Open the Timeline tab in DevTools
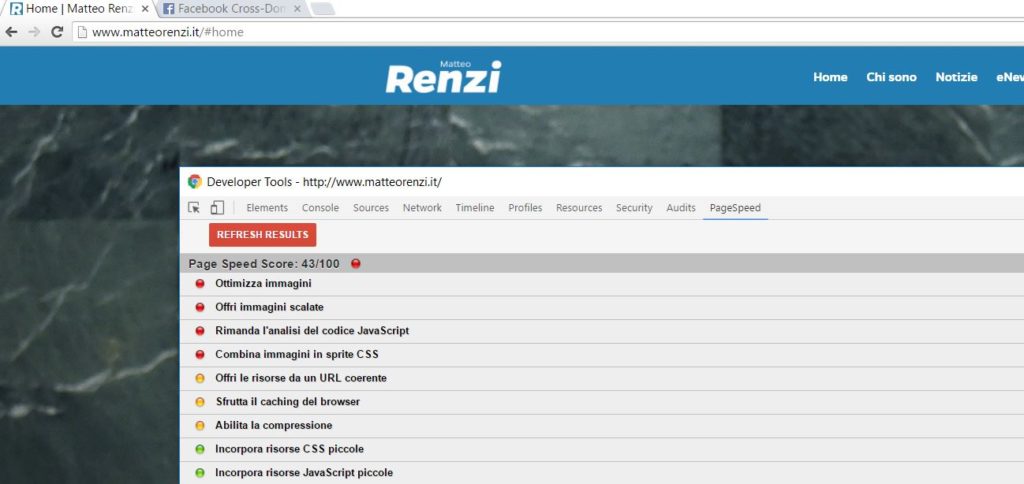 (475, 208)
